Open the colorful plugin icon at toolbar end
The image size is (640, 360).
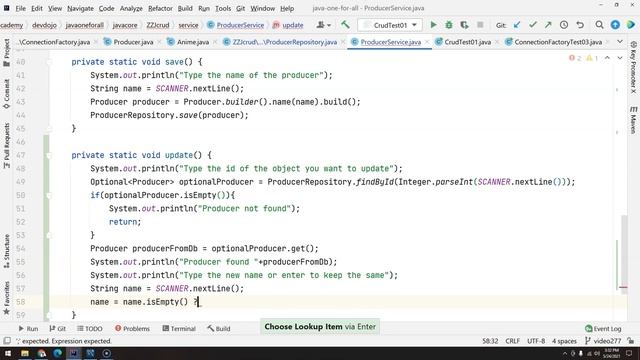tap(631, 25)
